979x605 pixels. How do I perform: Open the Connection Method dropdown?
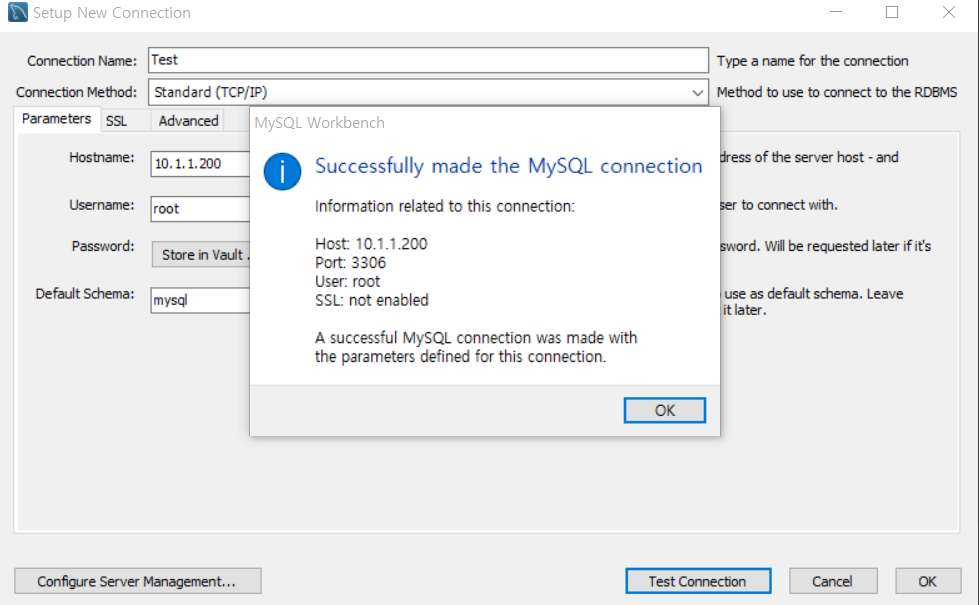[698, 91]
